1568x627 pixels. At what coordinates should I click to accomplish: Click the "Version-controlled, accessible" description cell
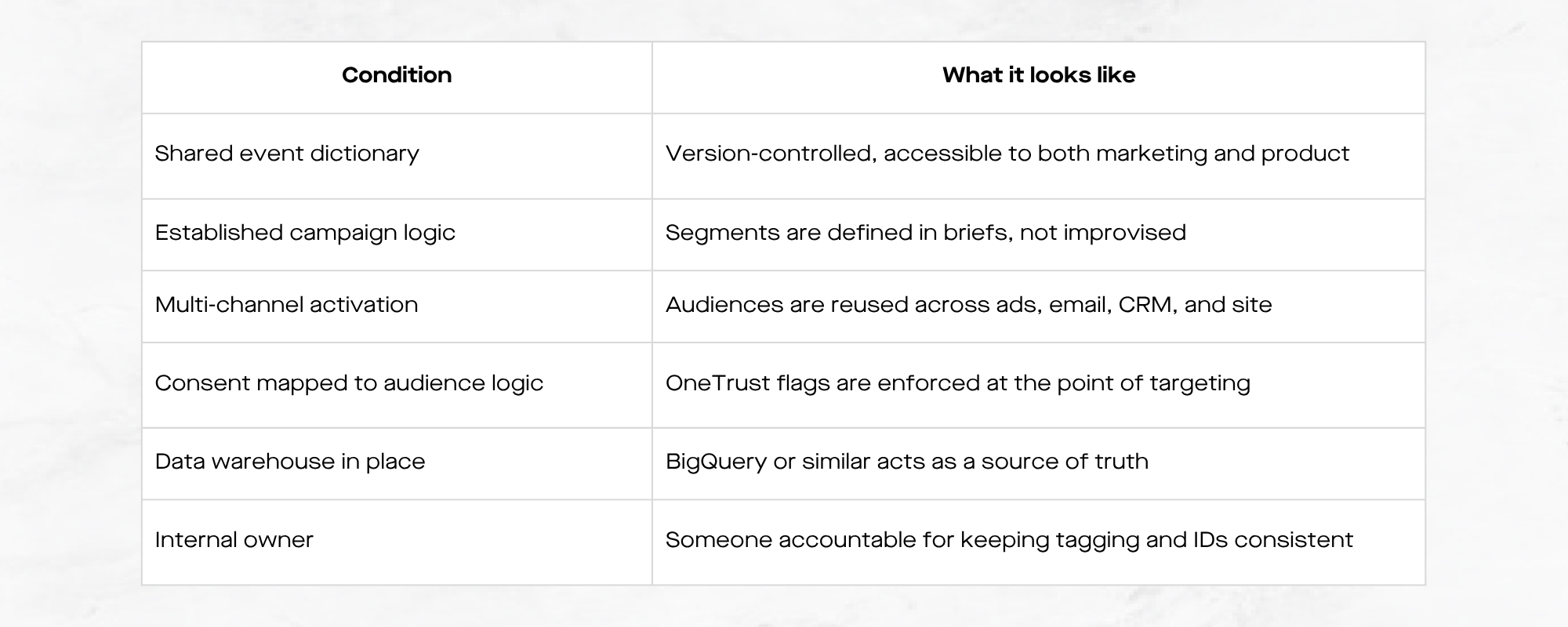point(1007,154)
